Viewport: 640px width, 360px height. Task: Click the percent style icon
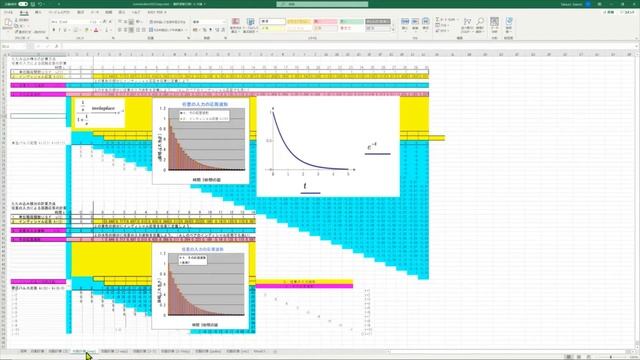click(x=204, y=30)
